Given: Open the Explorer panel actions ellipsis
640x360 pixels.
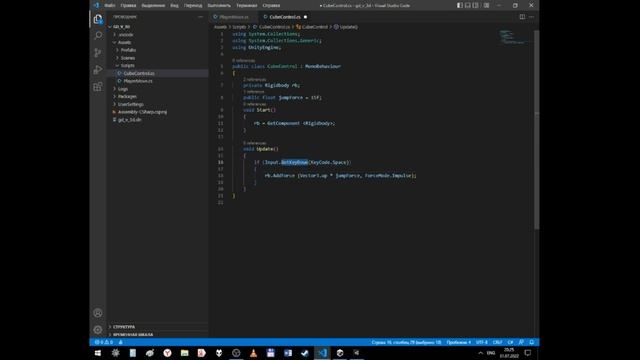Looking at the screenshot, I should coord(200,17).
